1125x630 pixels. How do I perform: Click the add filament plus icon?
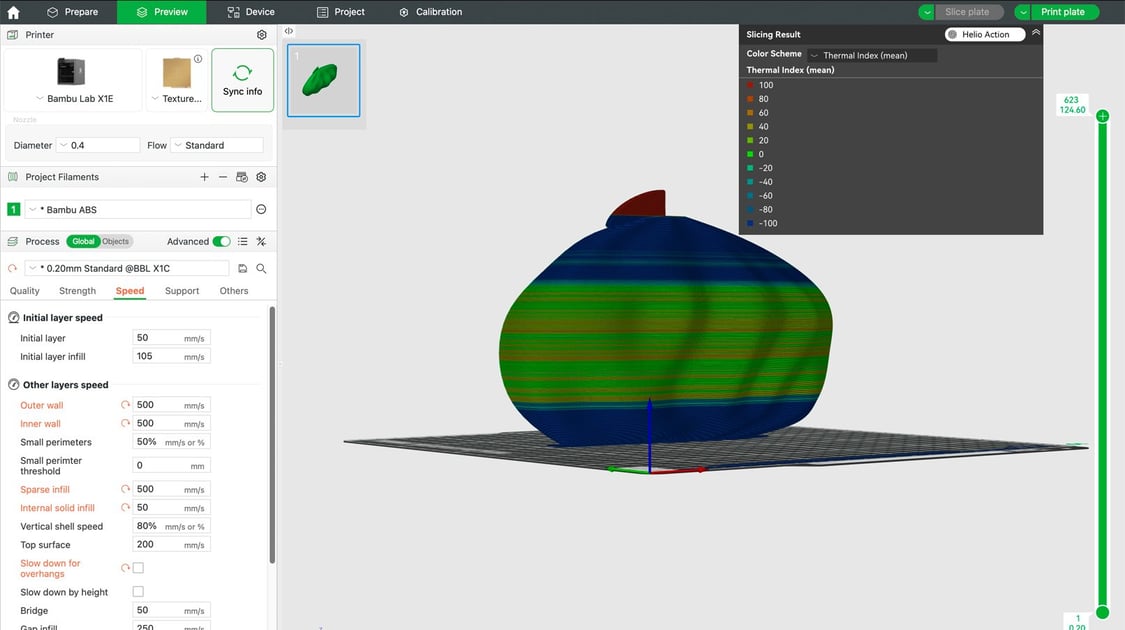[x=204, y=177]
